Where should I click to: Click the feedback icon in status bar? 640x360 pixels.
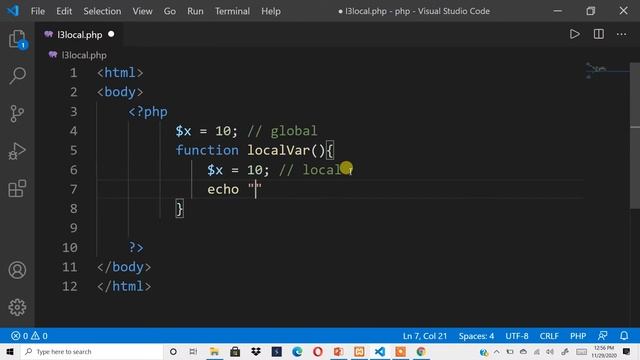click(x=603, y=336)
